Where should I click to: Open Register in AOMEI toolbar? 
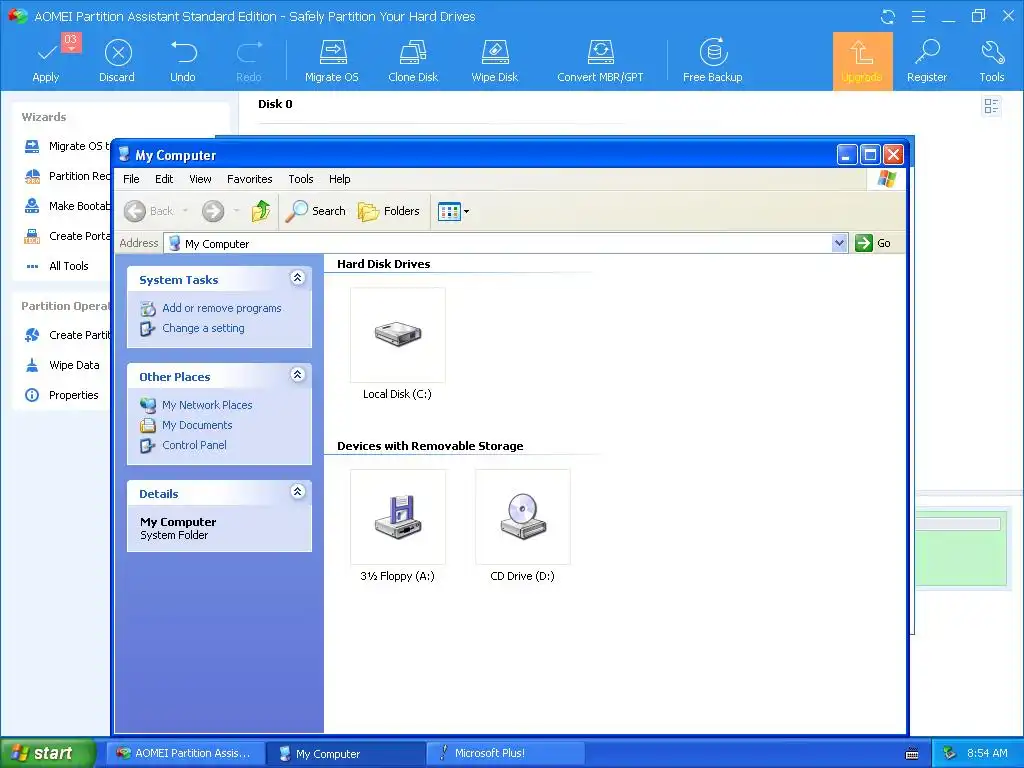click(x=927, y=61)
